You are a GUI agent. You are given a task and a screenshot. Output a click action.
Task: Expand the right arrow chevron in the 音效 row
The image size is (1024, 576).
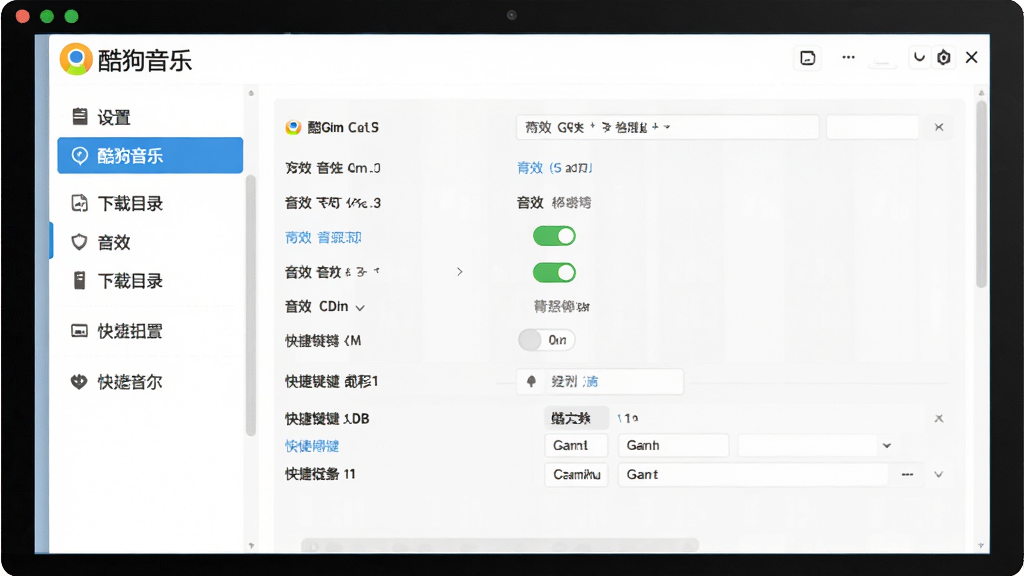[x=460, y=272]
